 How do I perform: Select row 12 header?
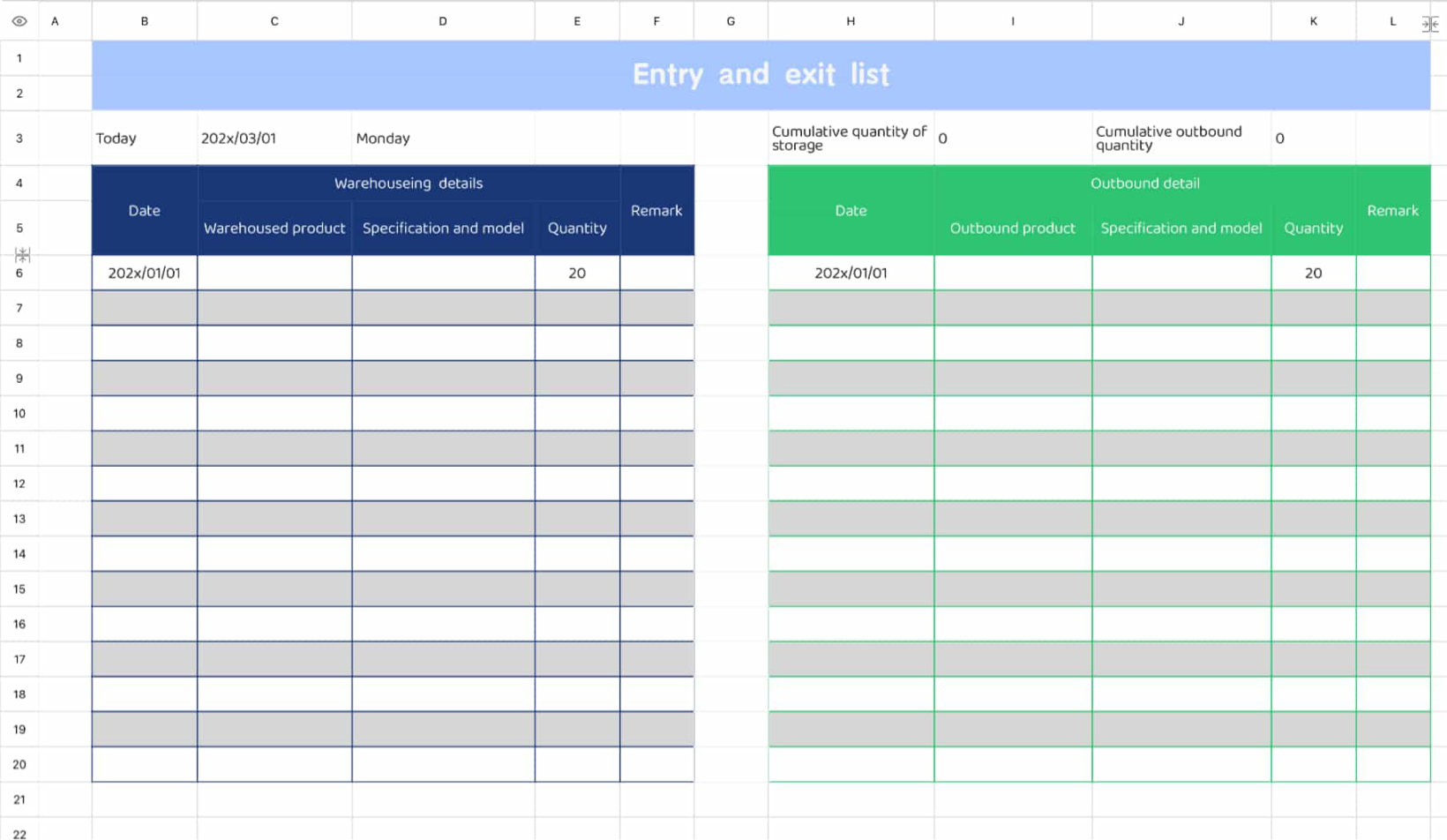pos(19,484)
